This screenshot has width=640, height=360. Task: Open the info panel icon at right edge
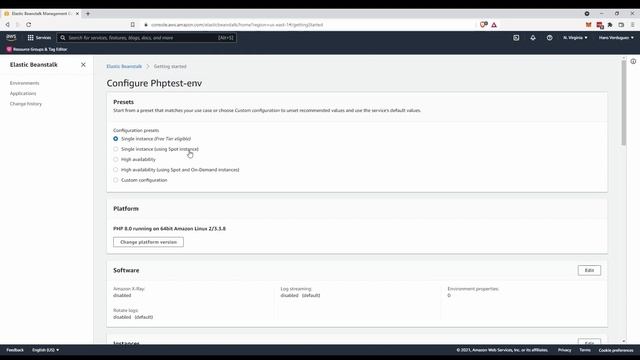coord(633,61)
